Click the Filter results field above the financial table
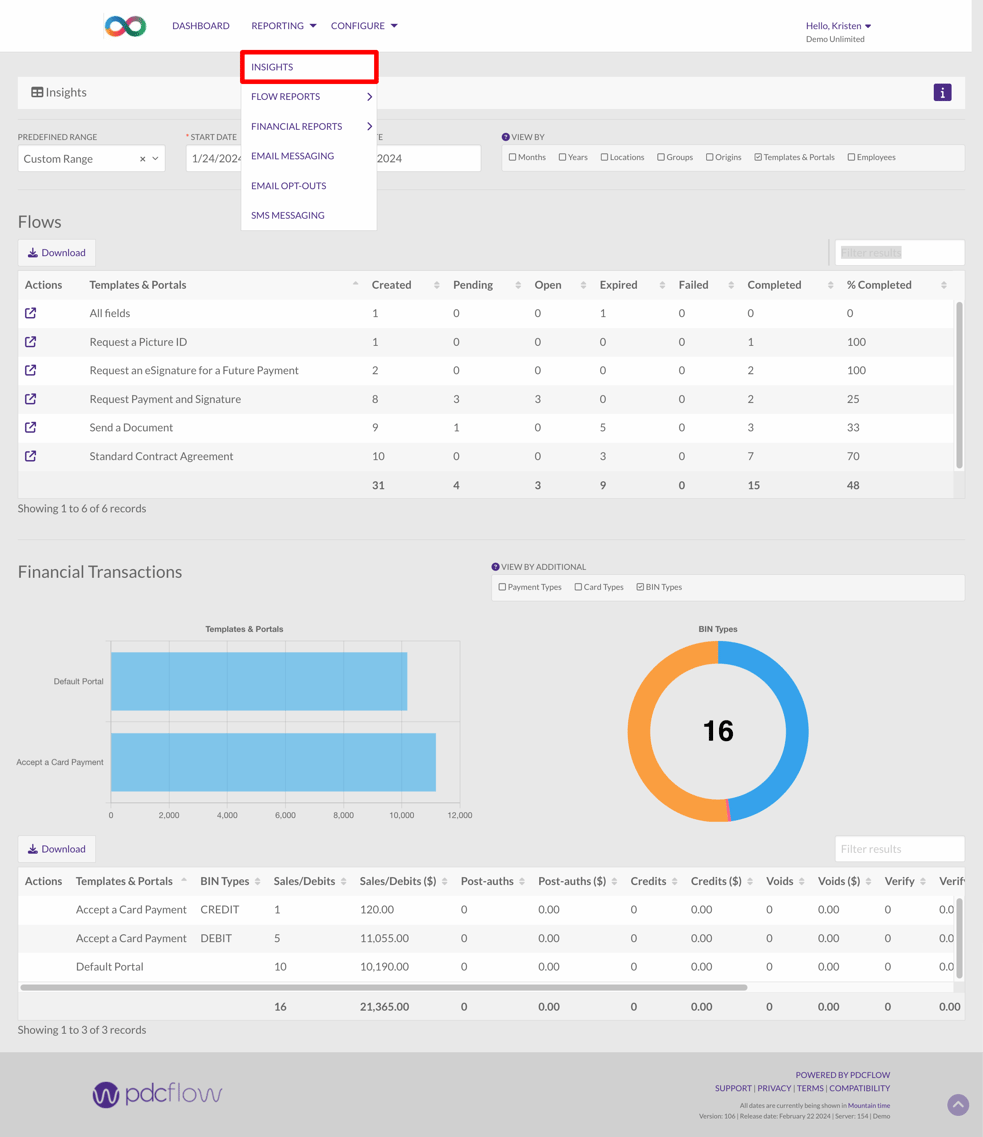The image size is (983, 1137). coord(898,848)
